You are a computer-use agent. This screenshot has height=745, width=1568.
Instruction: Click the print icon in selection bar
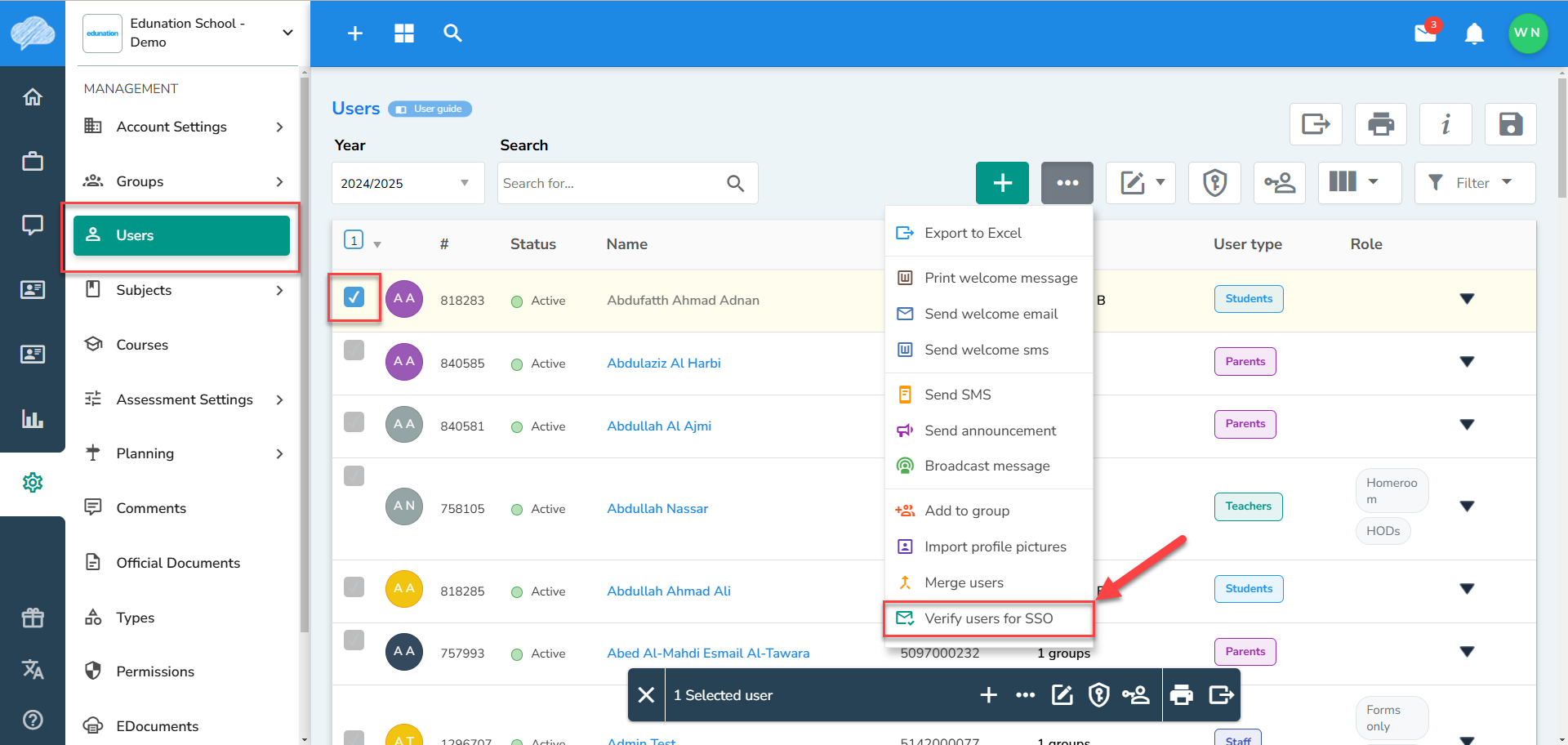[1182, 695]
